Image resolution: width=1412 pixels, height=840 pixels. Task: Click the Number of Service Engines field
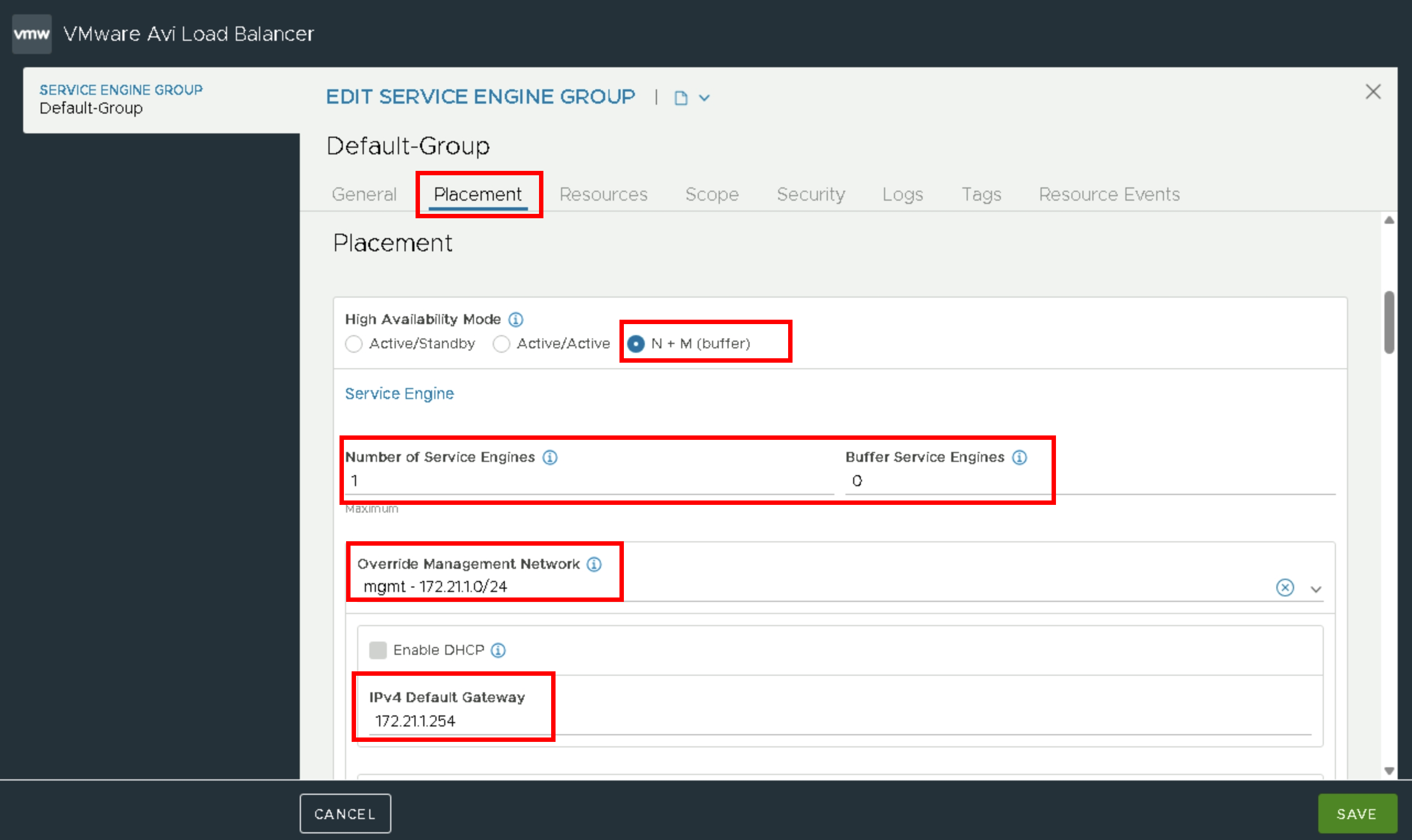pos(589,481)
